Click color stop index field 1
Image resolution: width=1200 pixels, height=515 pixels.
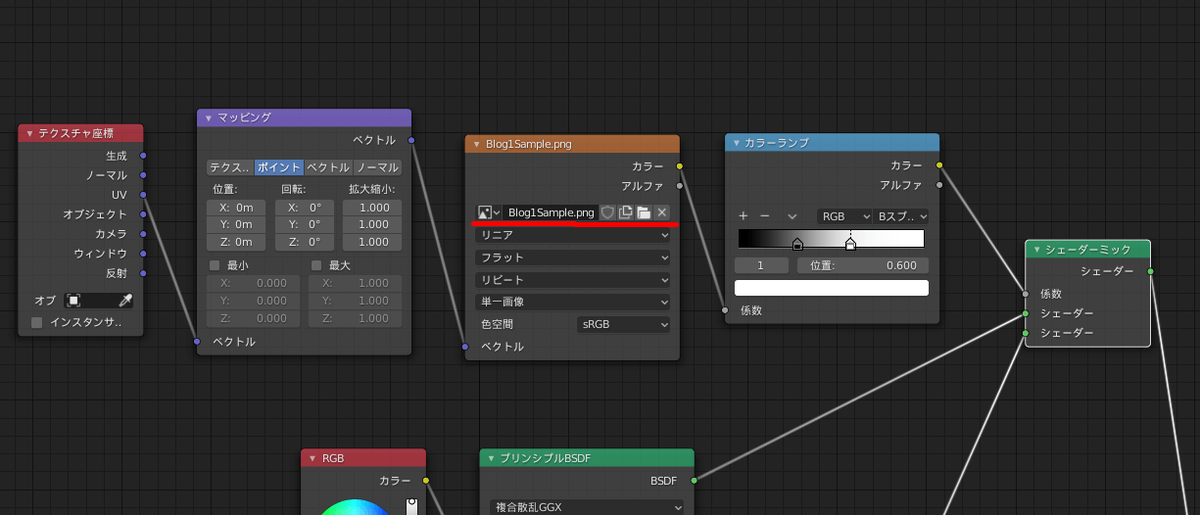(762, 266)
